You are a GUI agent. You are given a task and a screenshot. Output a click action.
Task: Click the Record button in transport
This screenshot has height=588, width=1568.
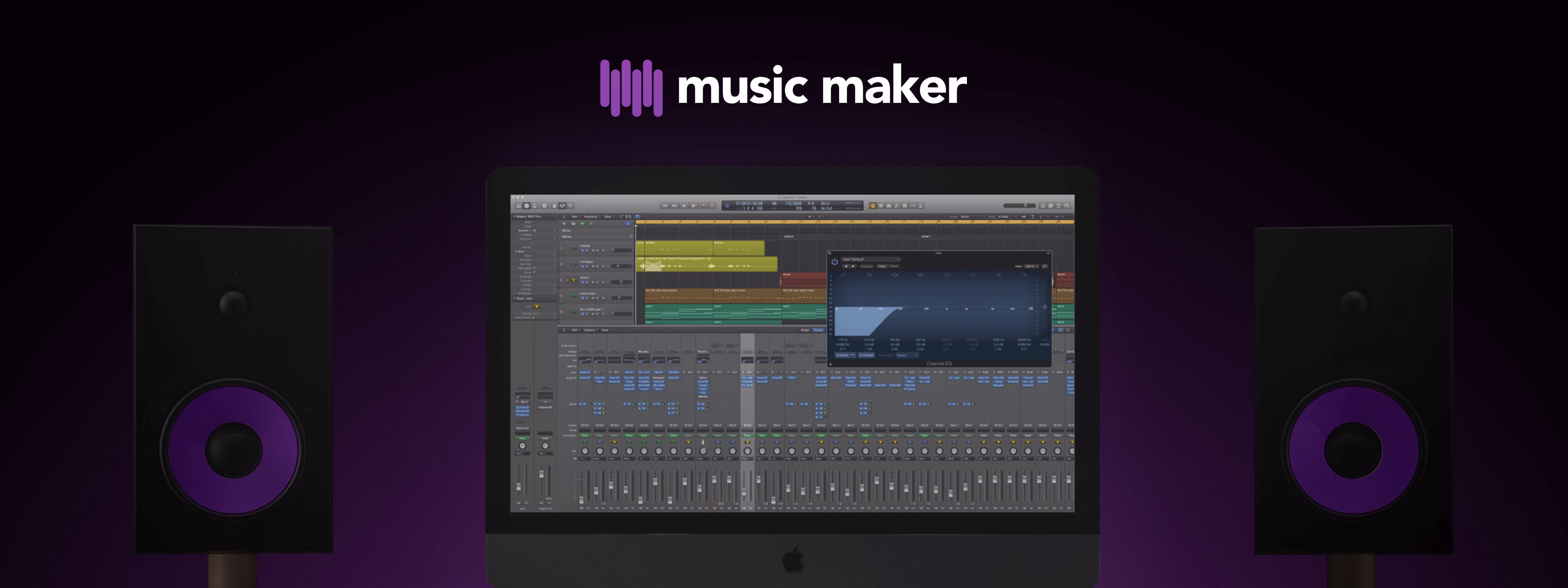click(704, 206)
